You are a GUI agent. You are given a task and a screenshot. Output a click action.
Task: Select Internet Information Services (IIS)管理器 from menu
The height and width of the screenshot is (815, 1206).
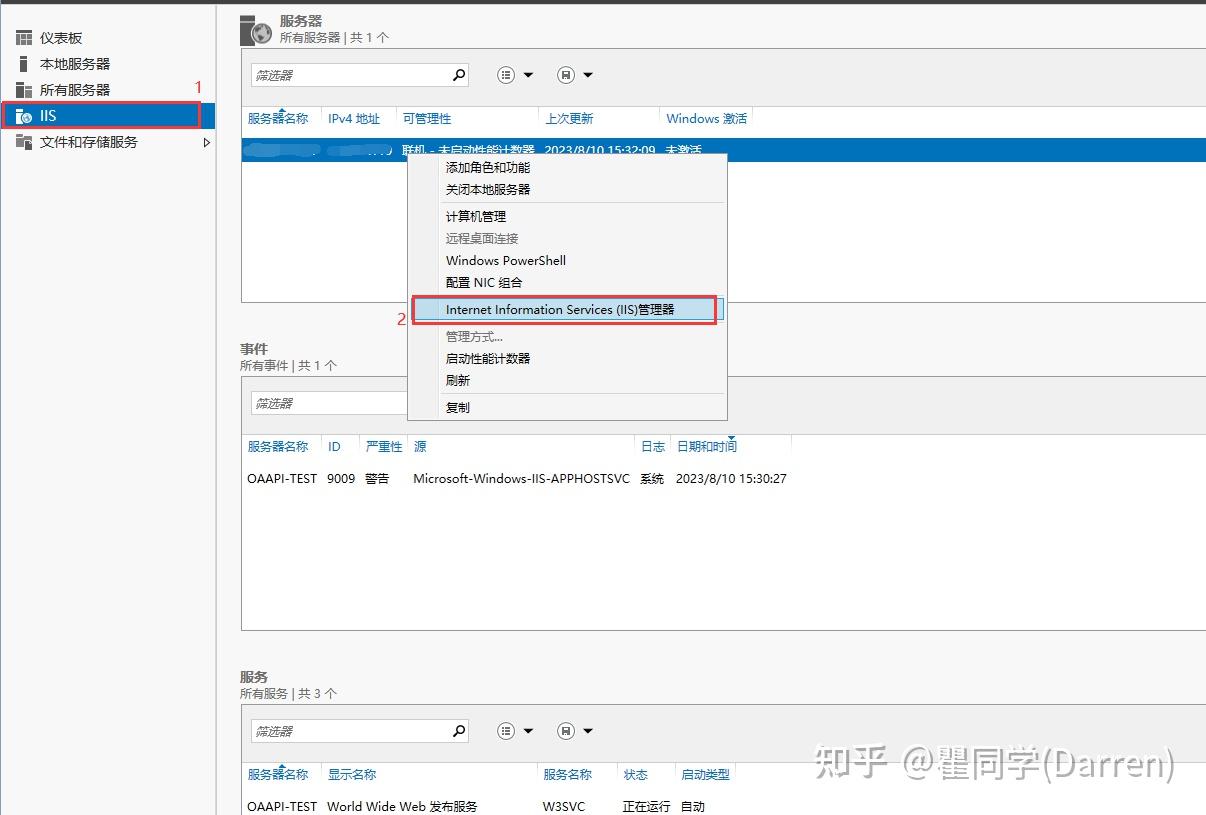pyautogui.click(x=563, y=309)
